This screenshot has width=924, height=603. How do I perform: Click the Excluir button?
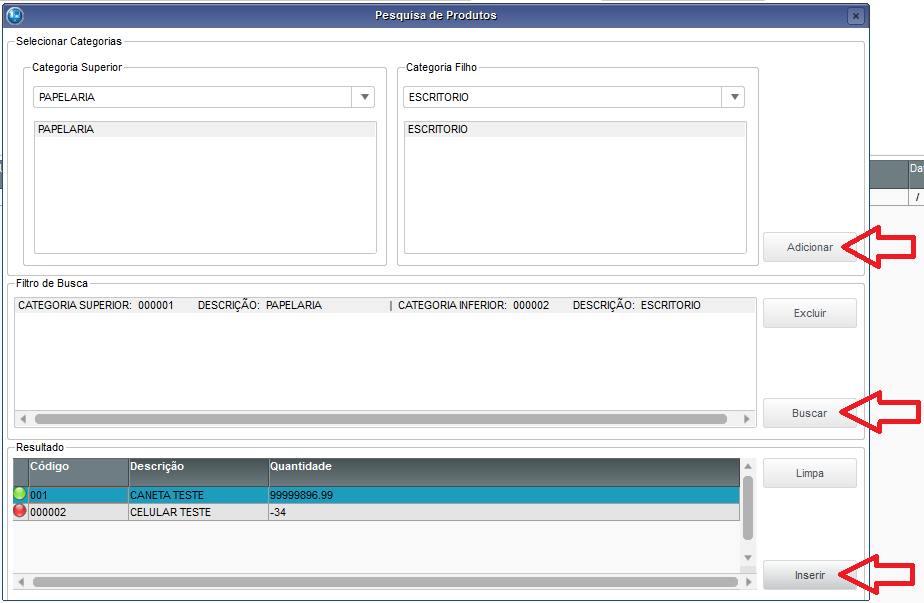[x=810, y=313]
